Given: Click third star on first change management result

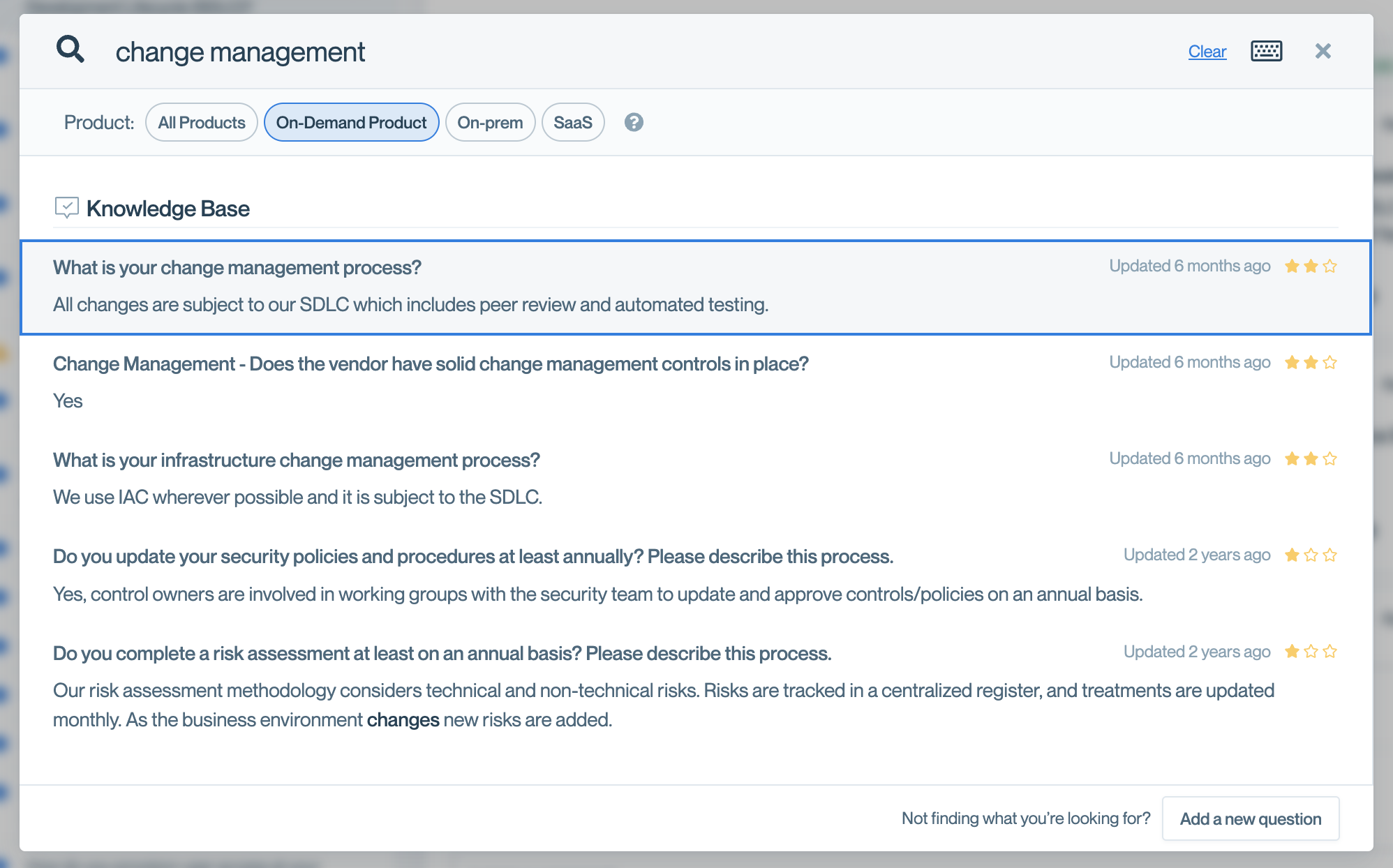Looking at the screenshot, I should pos(1329,267).
